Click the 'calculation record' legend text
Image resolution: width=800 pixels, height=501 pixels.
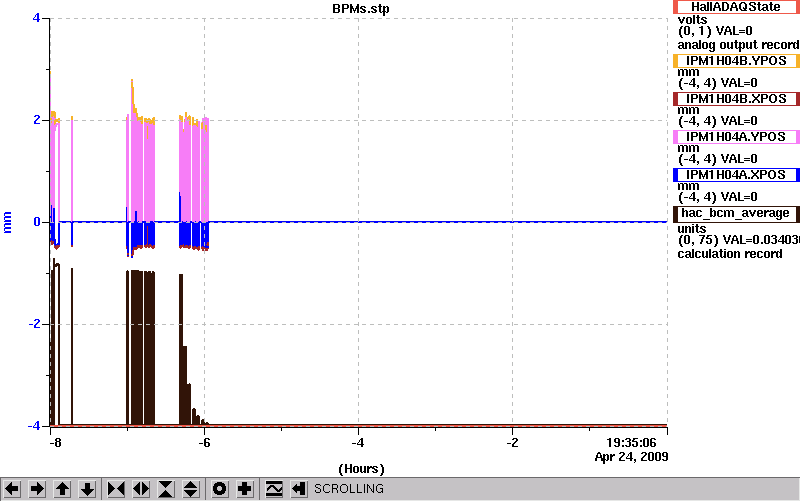pos(730,254)
